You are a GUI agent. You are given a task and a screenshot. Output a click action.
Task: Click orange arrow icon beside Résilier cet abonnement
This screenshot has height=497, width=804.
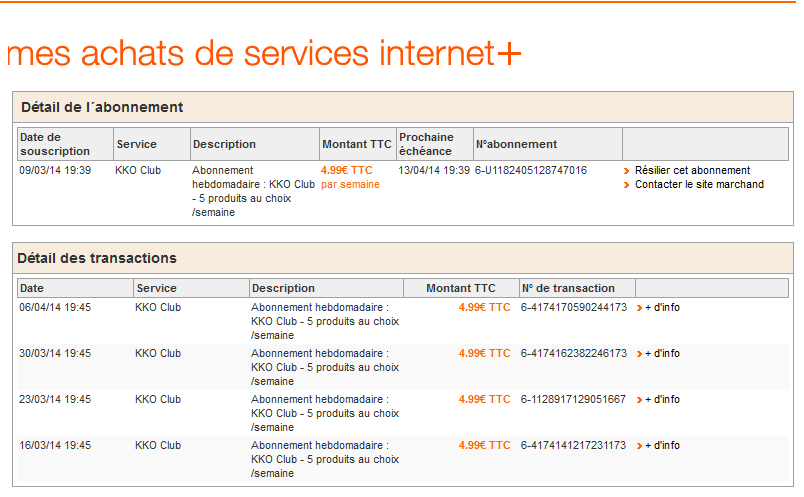(x=628, y=171)
